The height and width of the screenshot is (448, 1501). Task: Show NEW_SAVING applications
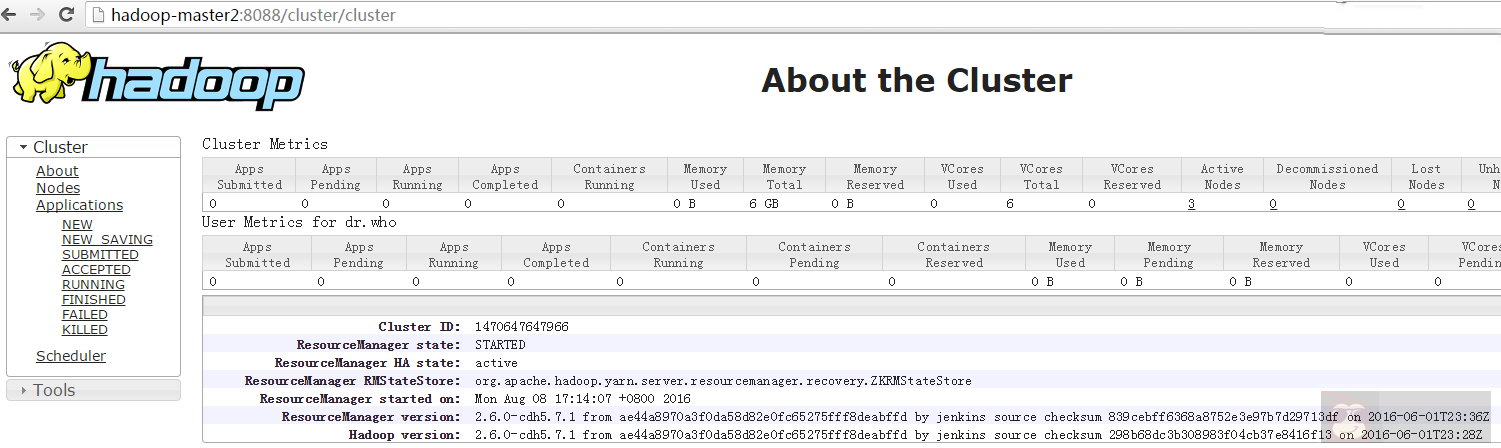107,240
